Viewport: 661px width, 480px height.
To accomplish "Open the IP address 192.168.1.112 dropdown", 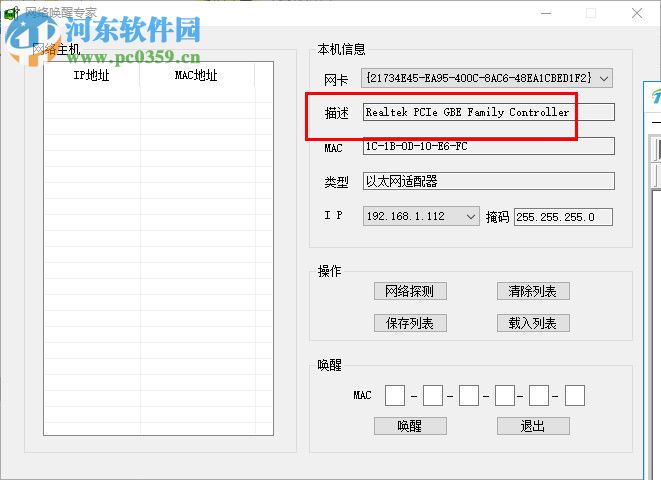I will point(421,217).
